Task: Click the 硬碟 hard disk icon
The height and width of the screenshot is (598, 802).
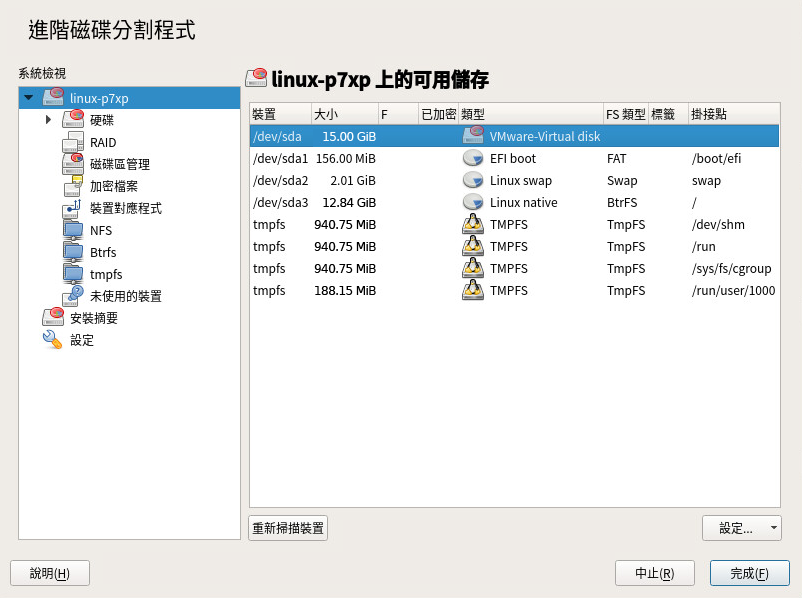Action: (73, 119)
